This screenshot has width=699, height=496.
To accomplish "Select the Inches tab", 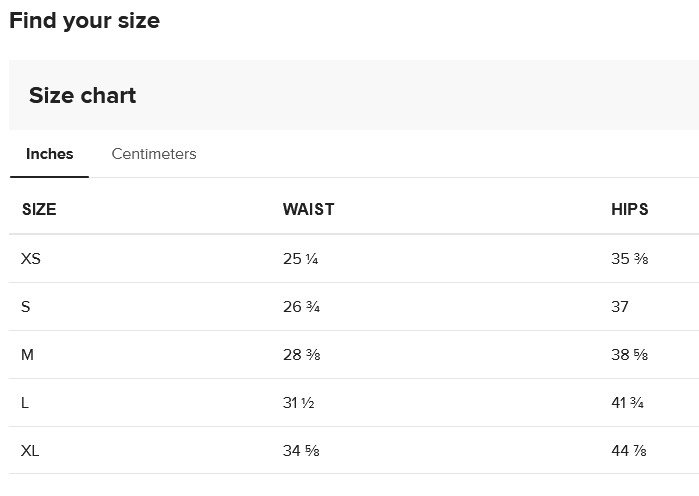I will pos(49,154).
